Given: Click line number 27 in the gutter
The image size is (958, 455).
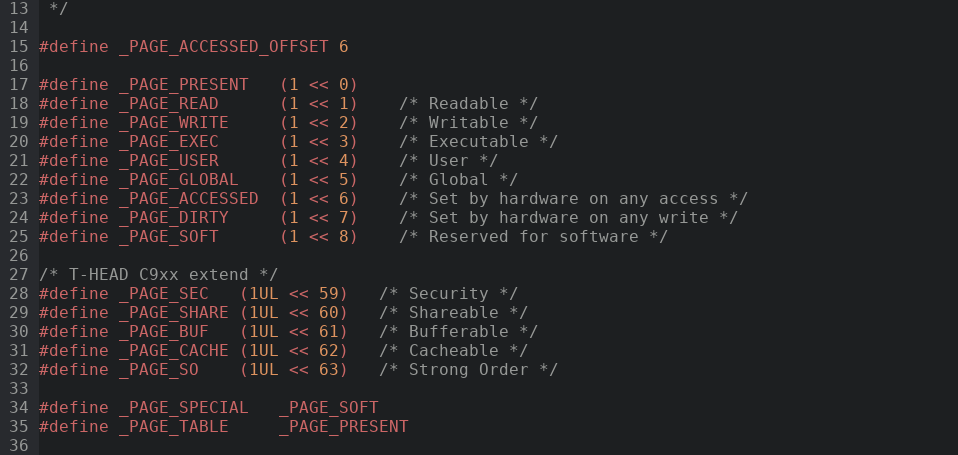Looking at the screenshot, I should [19, 274].
